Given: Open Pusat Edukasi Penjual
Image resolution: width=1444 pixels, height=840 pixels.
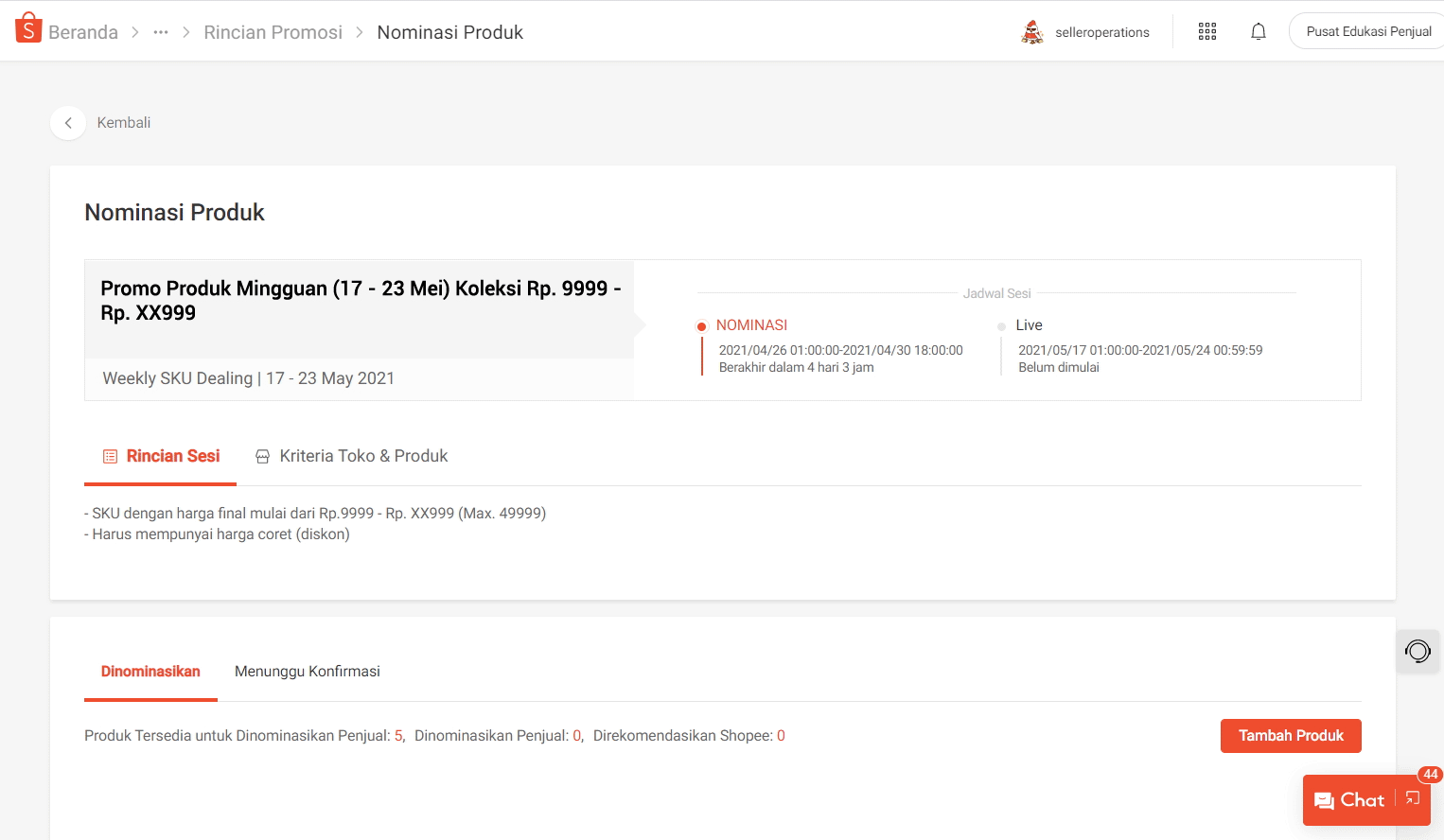Looking at the screenshot, I should [x=1367, y=32].
